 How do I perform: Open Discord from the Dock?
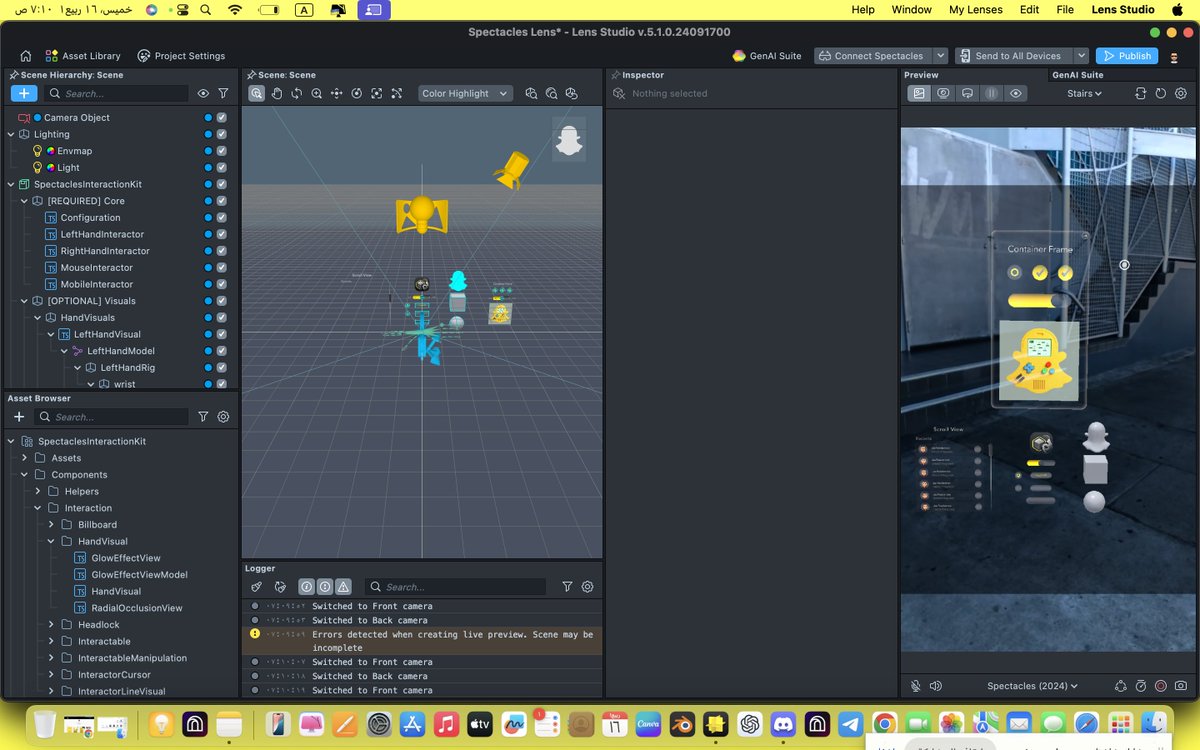(784, 723)
